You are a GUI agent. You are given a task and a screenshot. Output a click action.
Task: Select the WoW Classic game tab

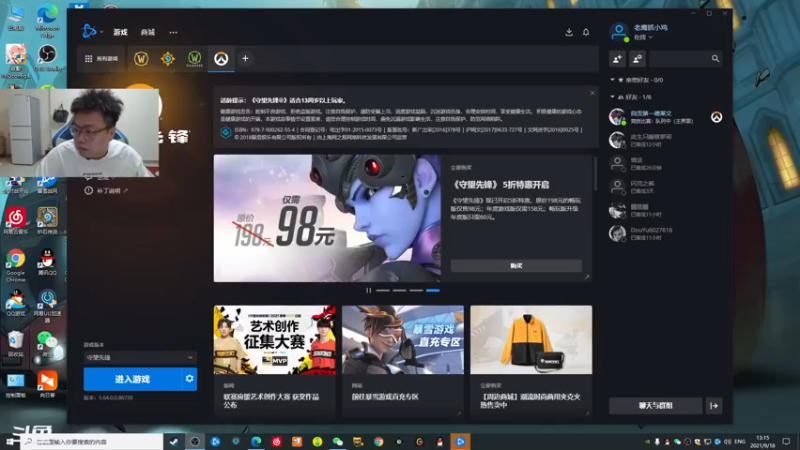tap(194, 59)
